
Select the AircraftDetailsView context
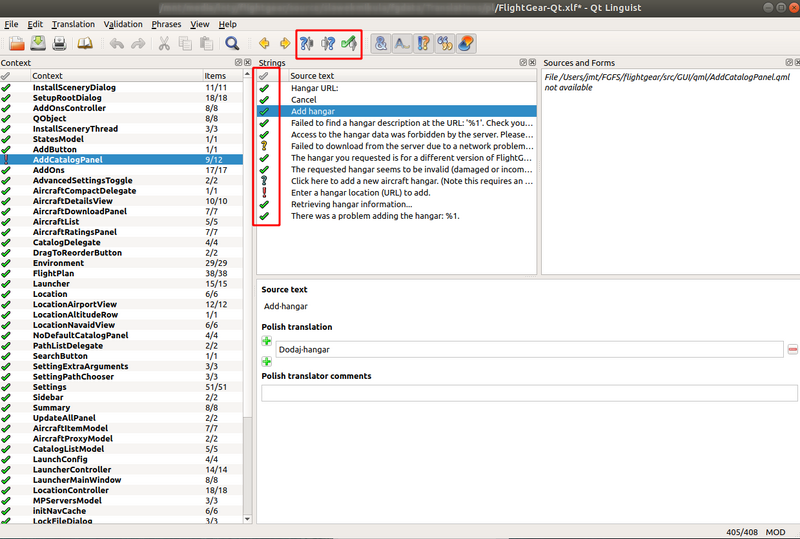point(121,201)
